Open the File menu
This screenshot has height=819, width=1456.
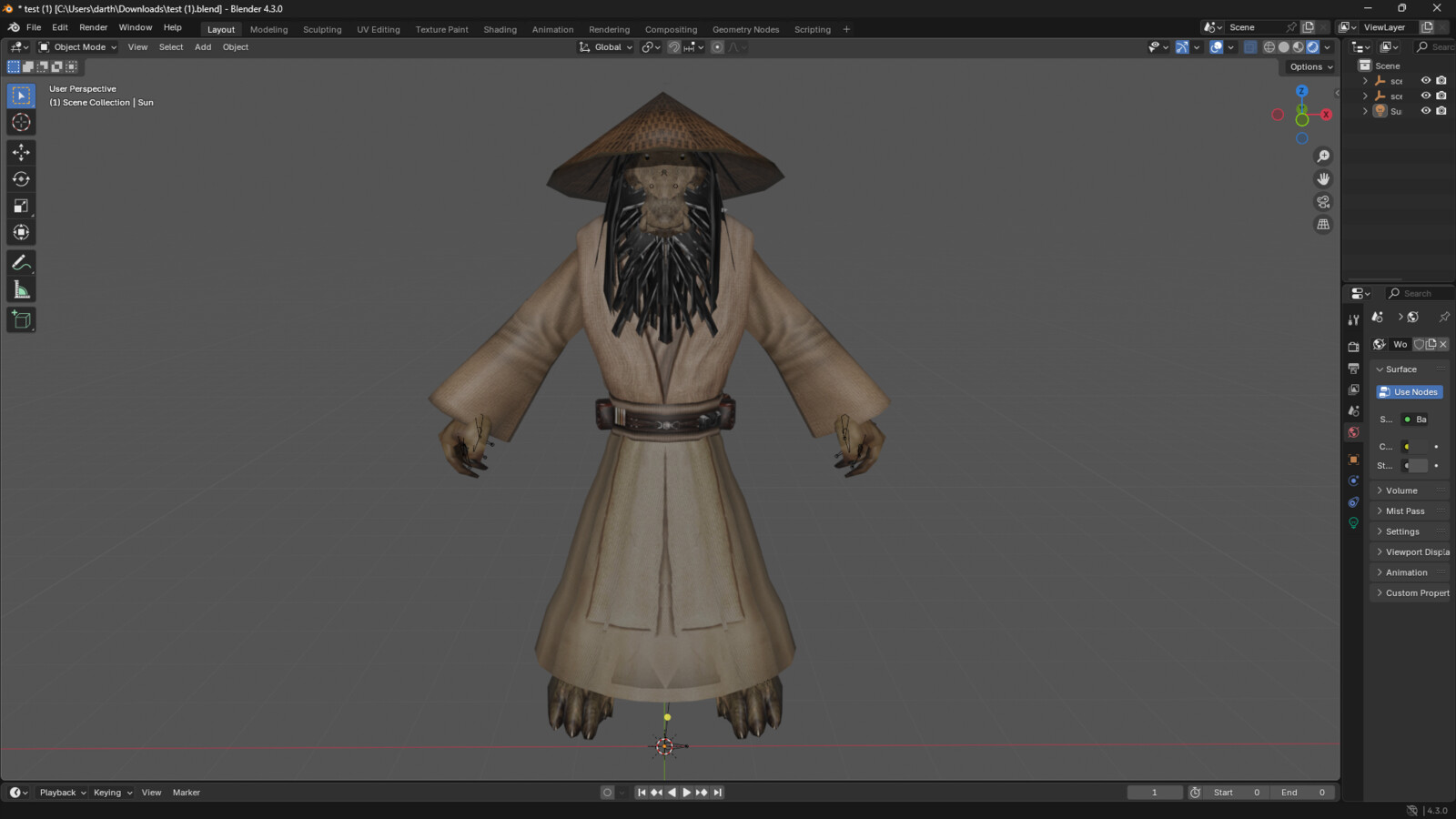(x=34, y=27)
